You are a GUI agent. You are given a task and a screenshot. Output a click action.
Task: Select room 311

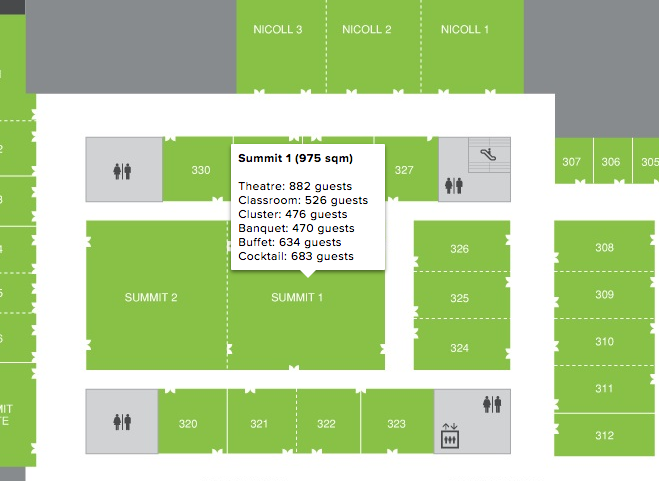[604, 389]
